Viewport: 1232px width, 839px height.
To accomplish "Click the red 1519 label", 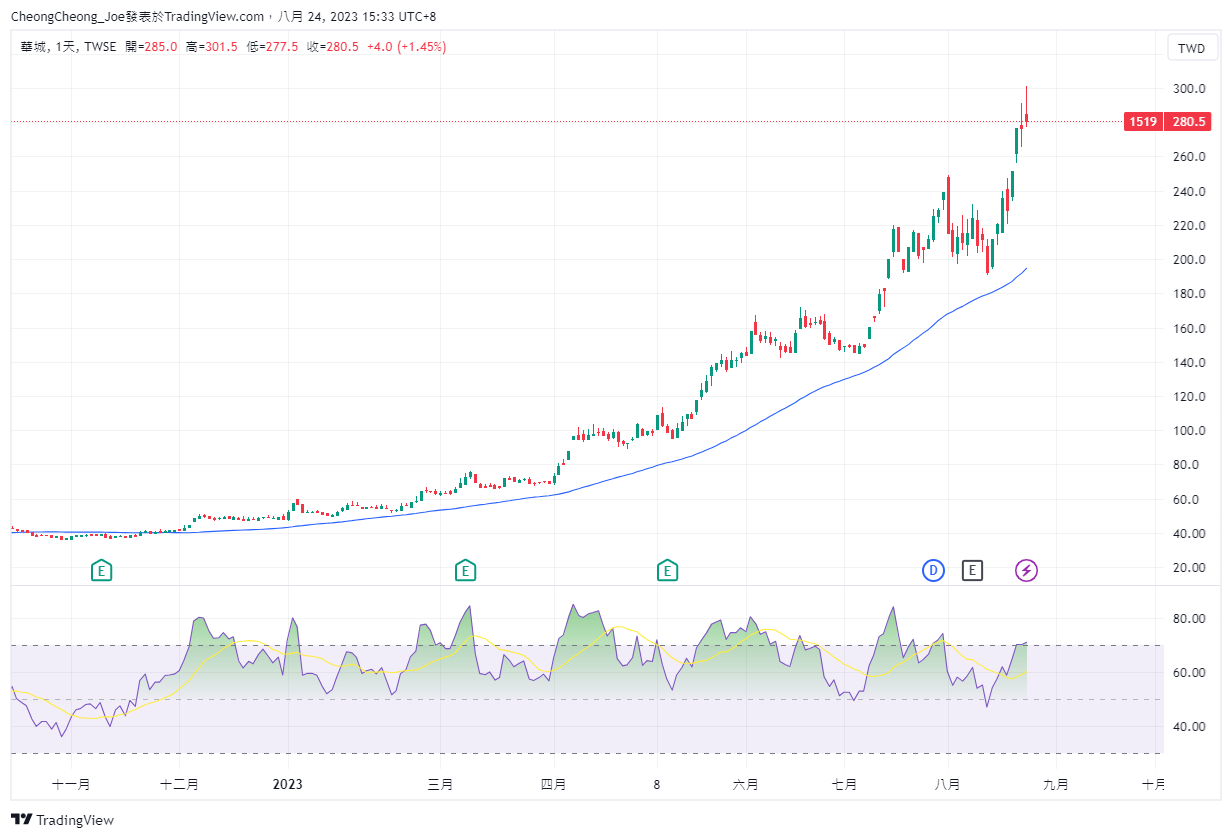I will pos(1142,122).
